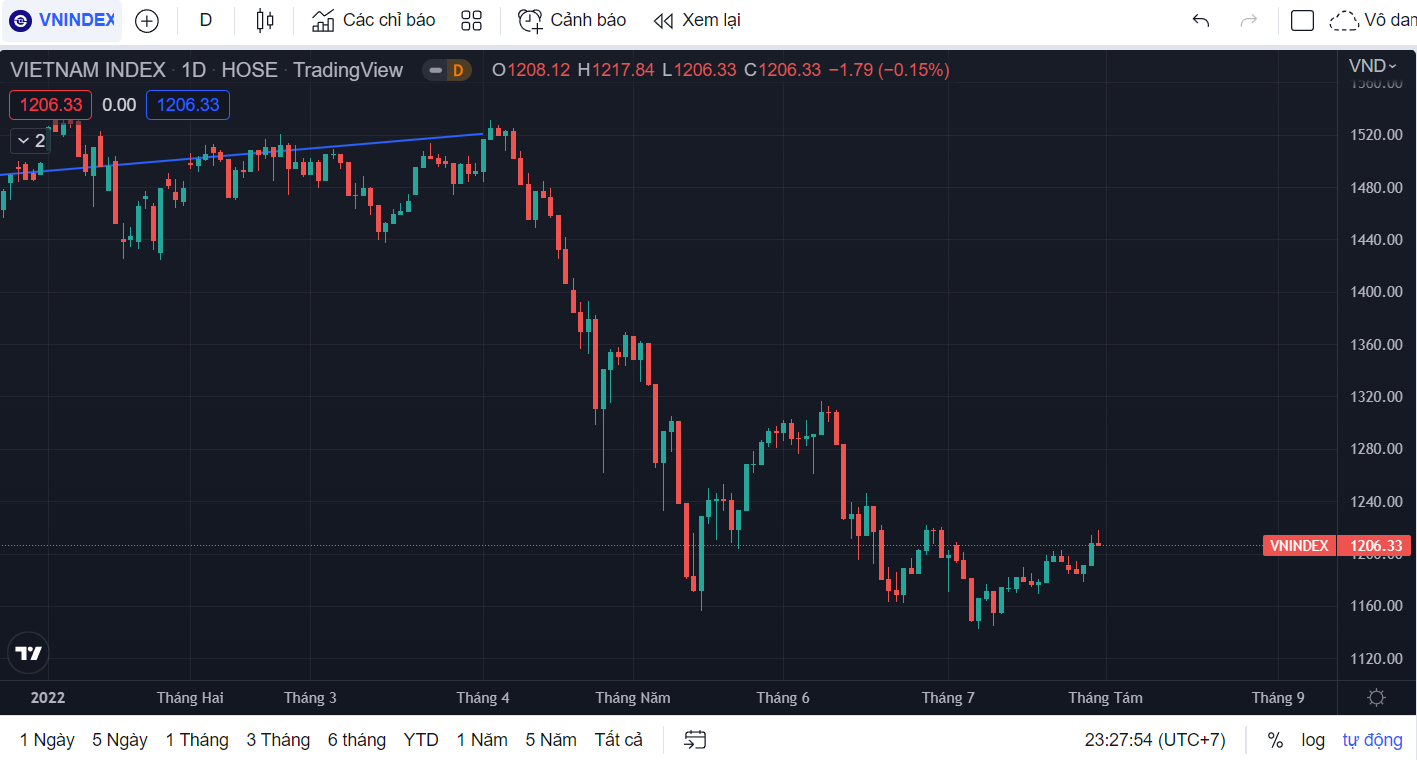This screenshot has height=760, width=1417.
Task: Toggle log scale mode
Action: (x=1313, y=740)
